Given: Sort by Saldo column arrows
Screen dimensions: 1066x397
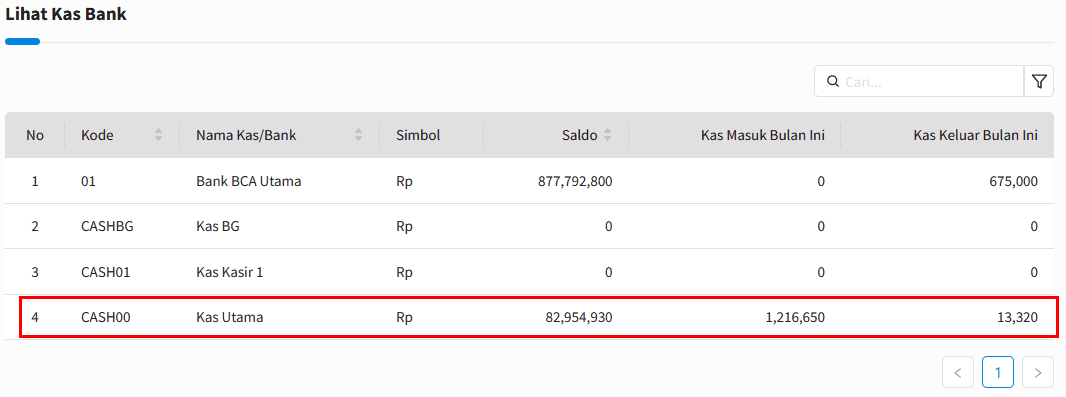Looking at the screenshot, I should (608, 135).
